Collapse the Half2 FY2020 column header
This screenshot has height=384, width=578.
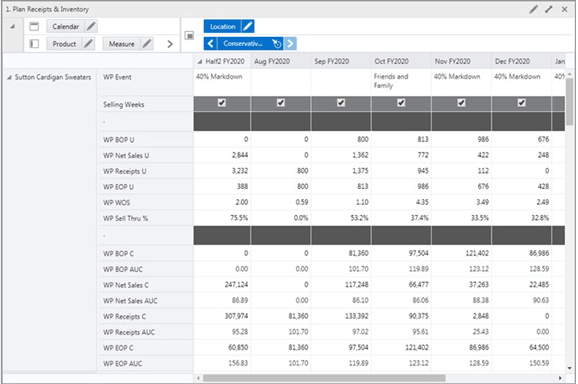pyautogui.click(x=199, y=62)
